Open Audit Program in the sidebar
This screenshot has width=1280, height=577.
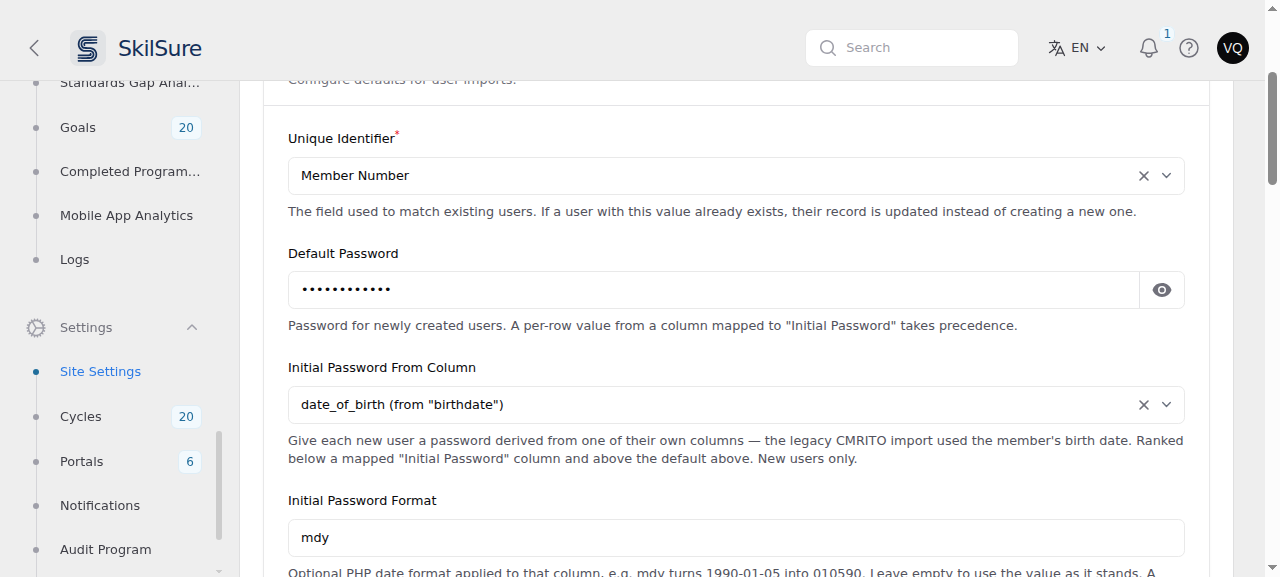tap(105, 550)
